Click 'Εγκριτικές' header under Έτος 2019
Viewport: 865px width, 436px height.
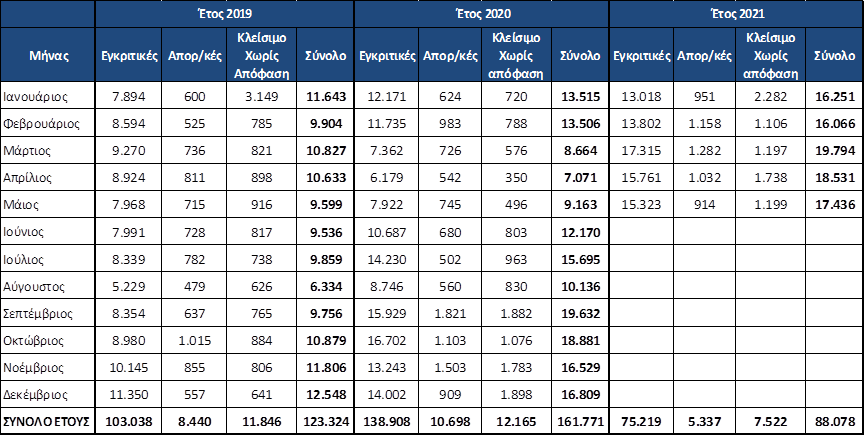point(128,56)
